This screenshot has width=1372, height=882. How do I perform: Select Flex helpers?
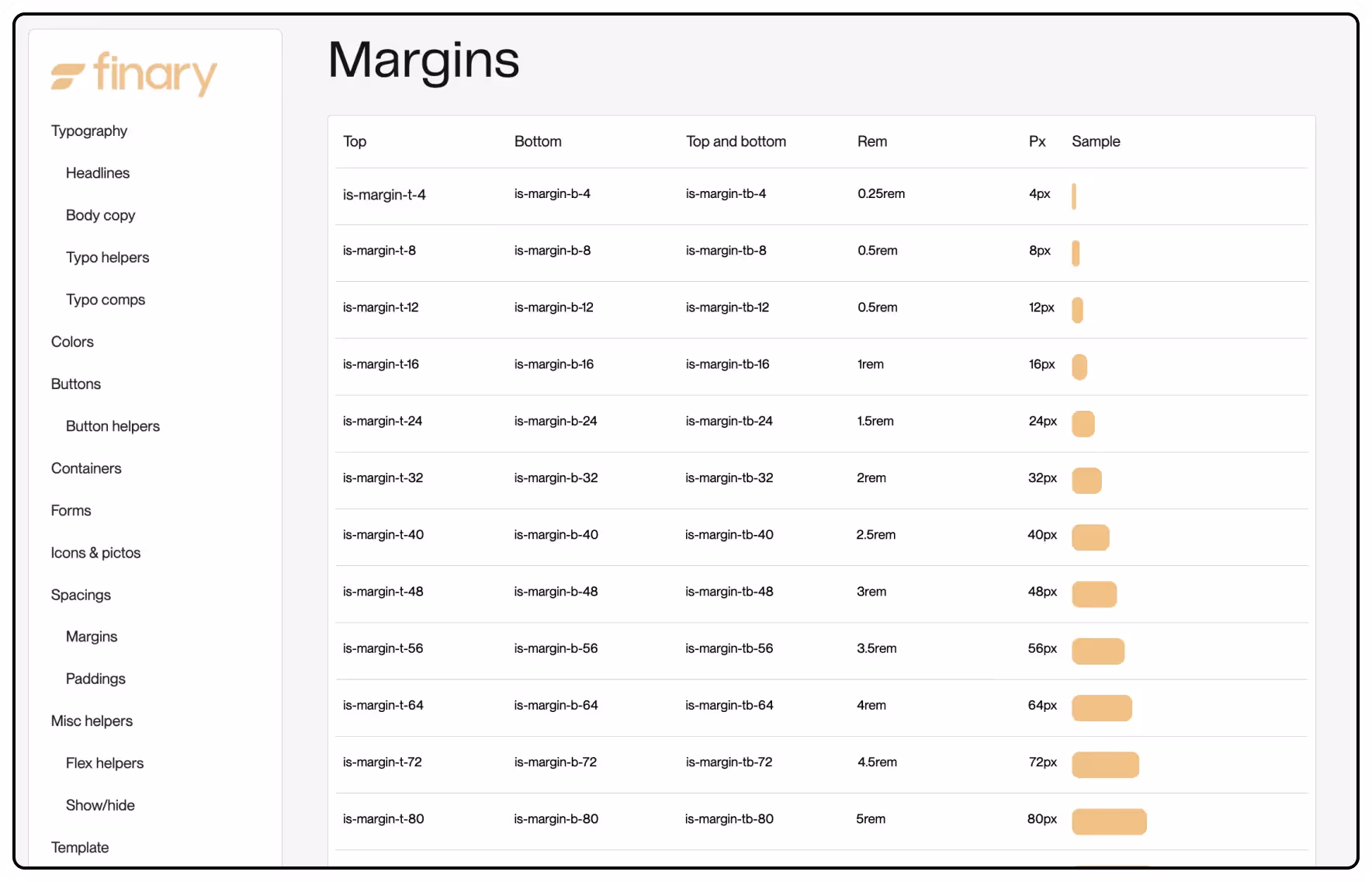(x=104, y=762)
